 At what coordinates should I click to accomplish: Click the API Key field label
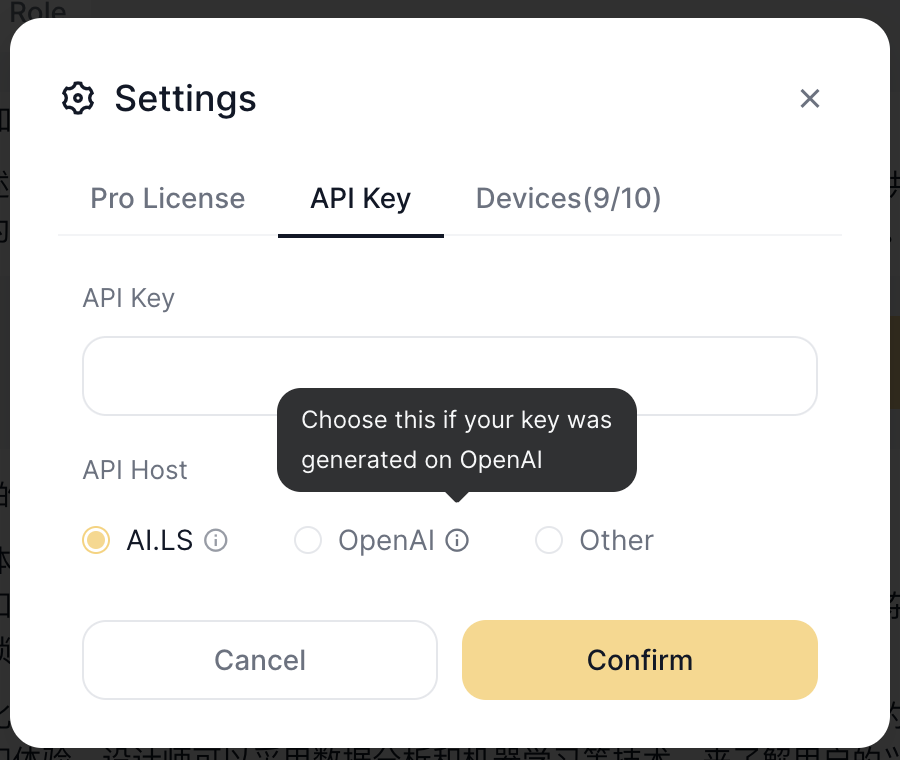click(128, 298)
